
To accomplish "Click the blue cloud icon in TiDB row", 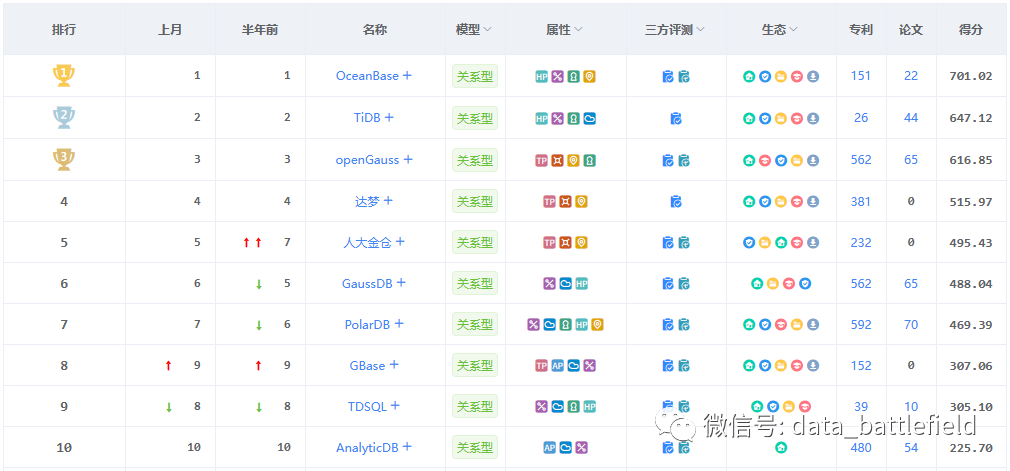I will 589,119.
